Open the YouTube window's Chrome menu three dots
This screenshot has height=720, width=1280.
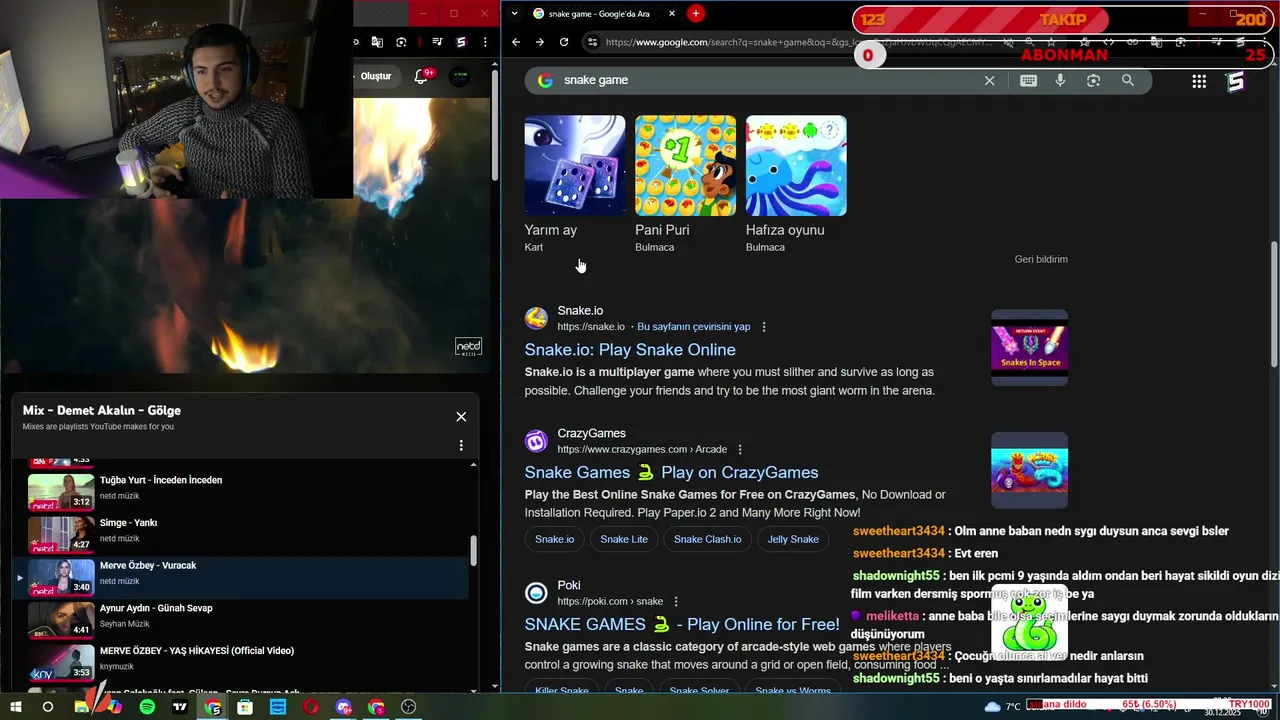485,42
